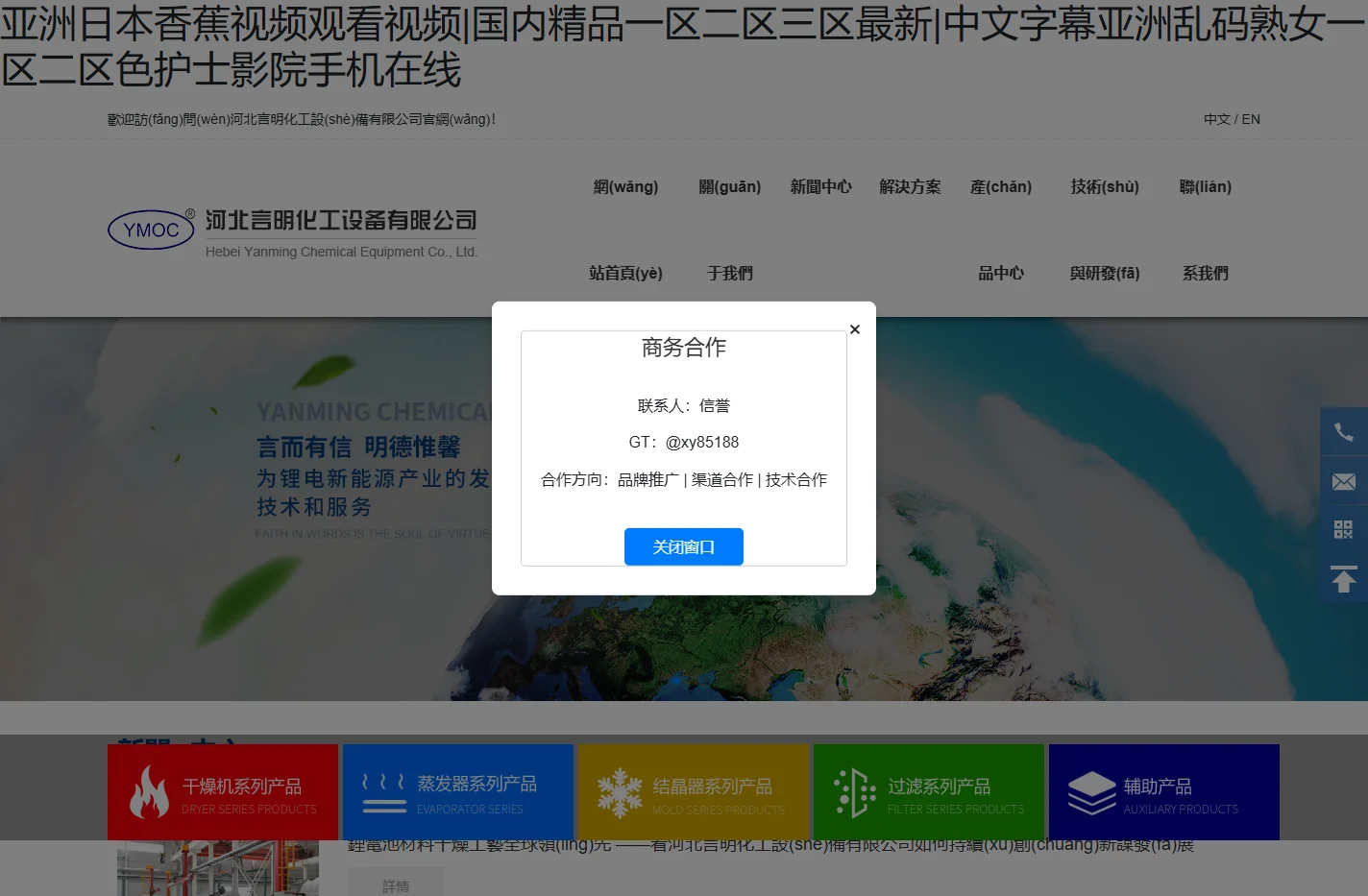Open the 过滤系列产品 filter icon

(x=855, y=793)
